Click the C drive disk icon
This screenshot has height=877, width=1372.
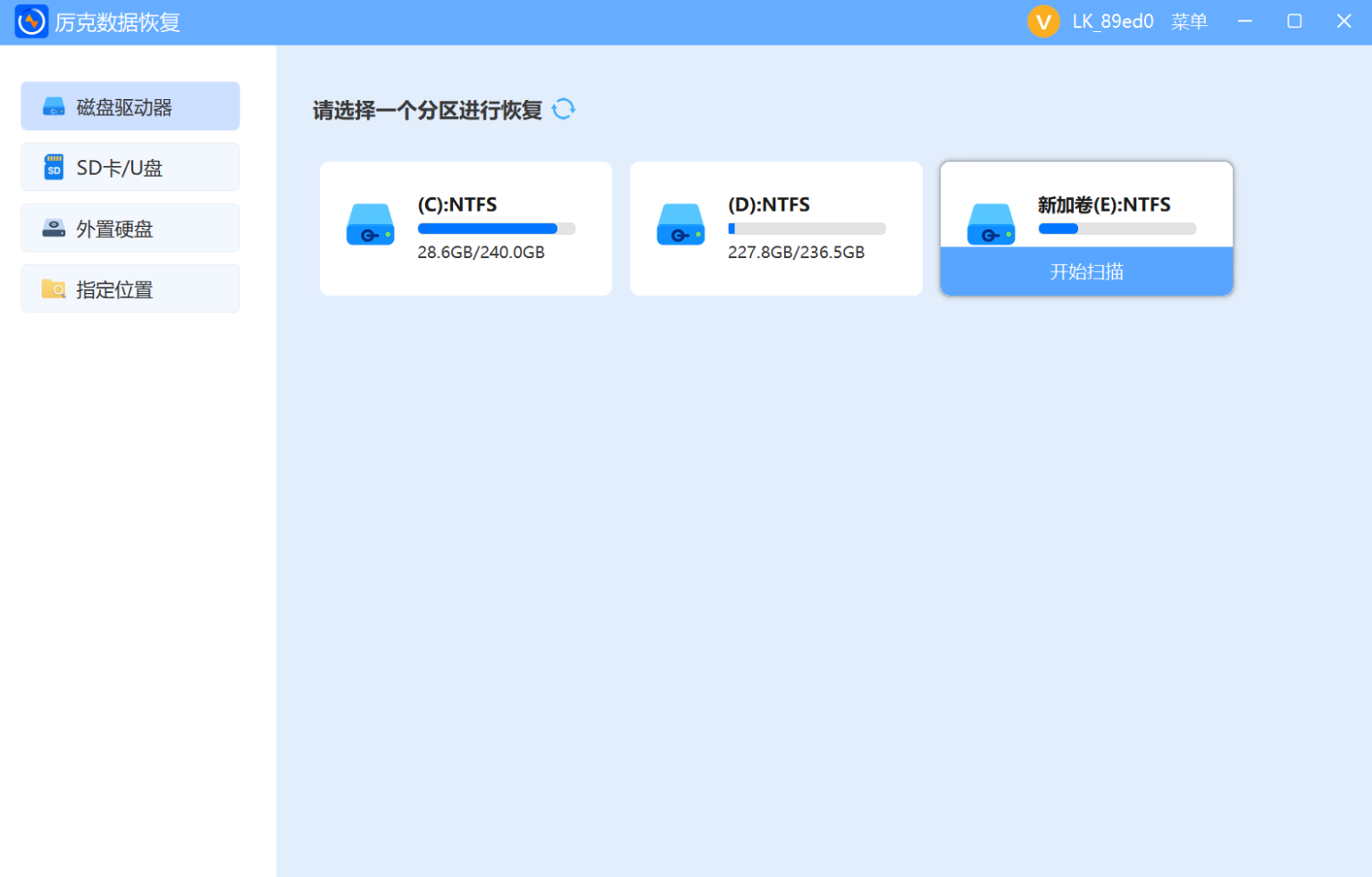[x=371, y=225]
